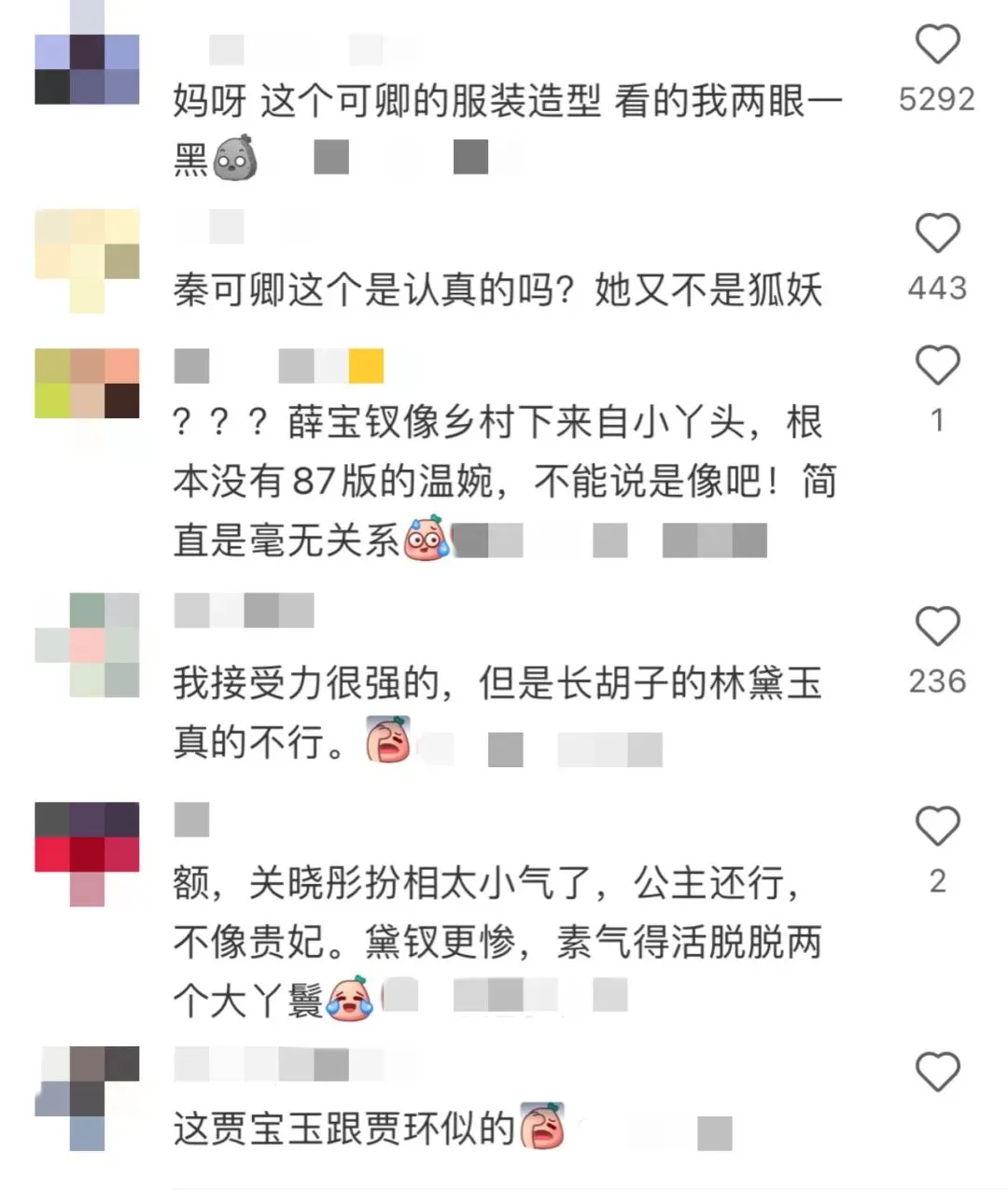Image resolution: width=1008 pixels, height=1192 pixels.
Task: Tap the heart on the 关晓彤 comment
Action: coord(937,826)
